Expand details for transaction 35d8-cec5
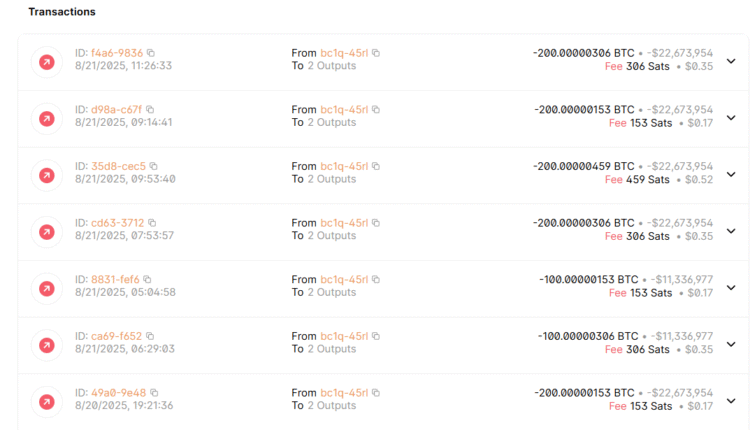Image resolution: width=750 pixels, height=430 pixels. coord(730,174)
